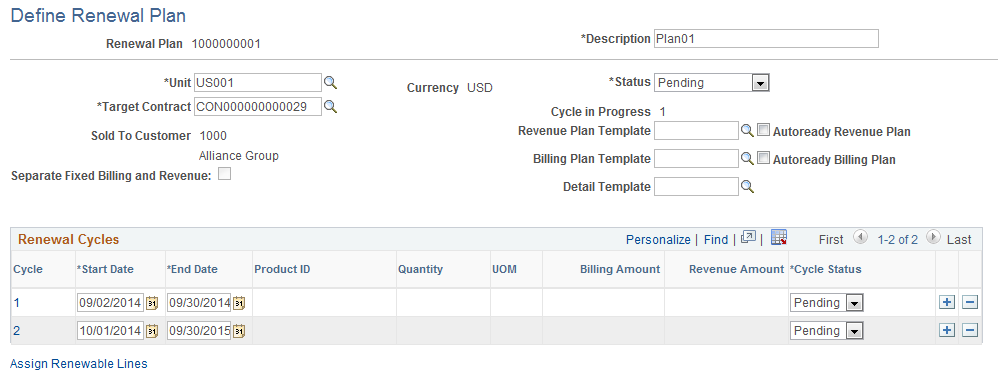Image resolution: width=998 pixels, height=376 pixels.
Task: Click the Last link in grid navigation
Action: (x=959, y=240)
